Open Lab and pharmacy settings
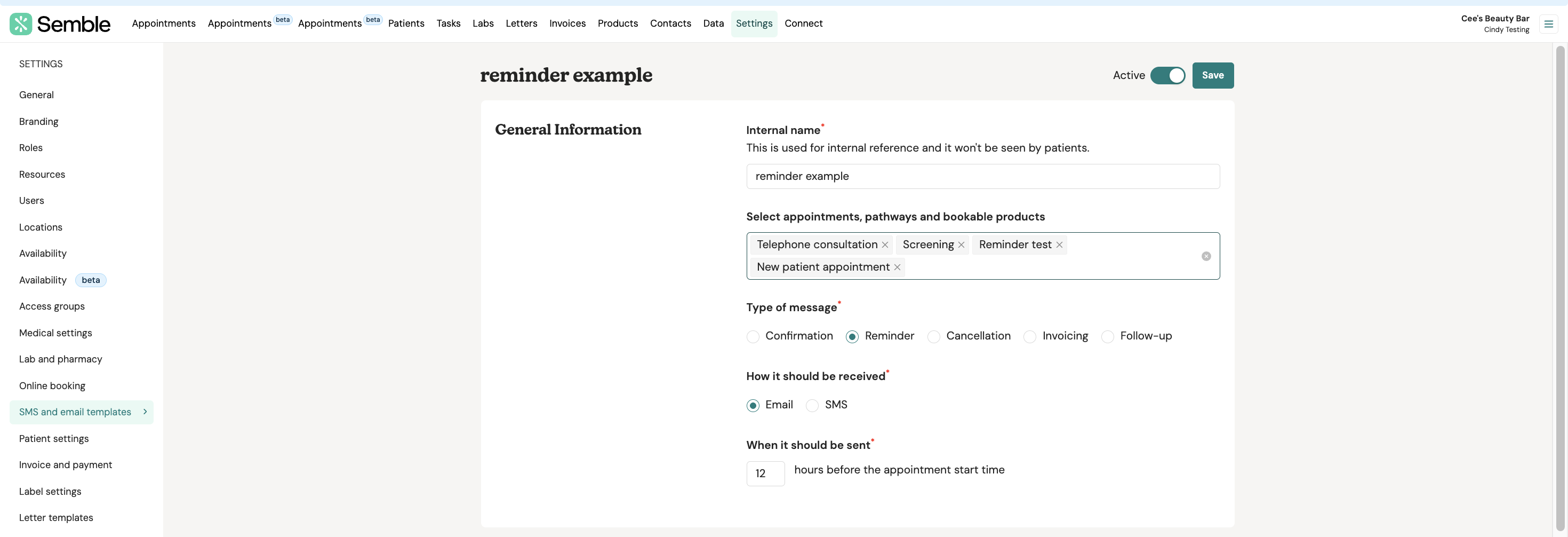Screen dimensions: 1568x537 coord(60,360)
